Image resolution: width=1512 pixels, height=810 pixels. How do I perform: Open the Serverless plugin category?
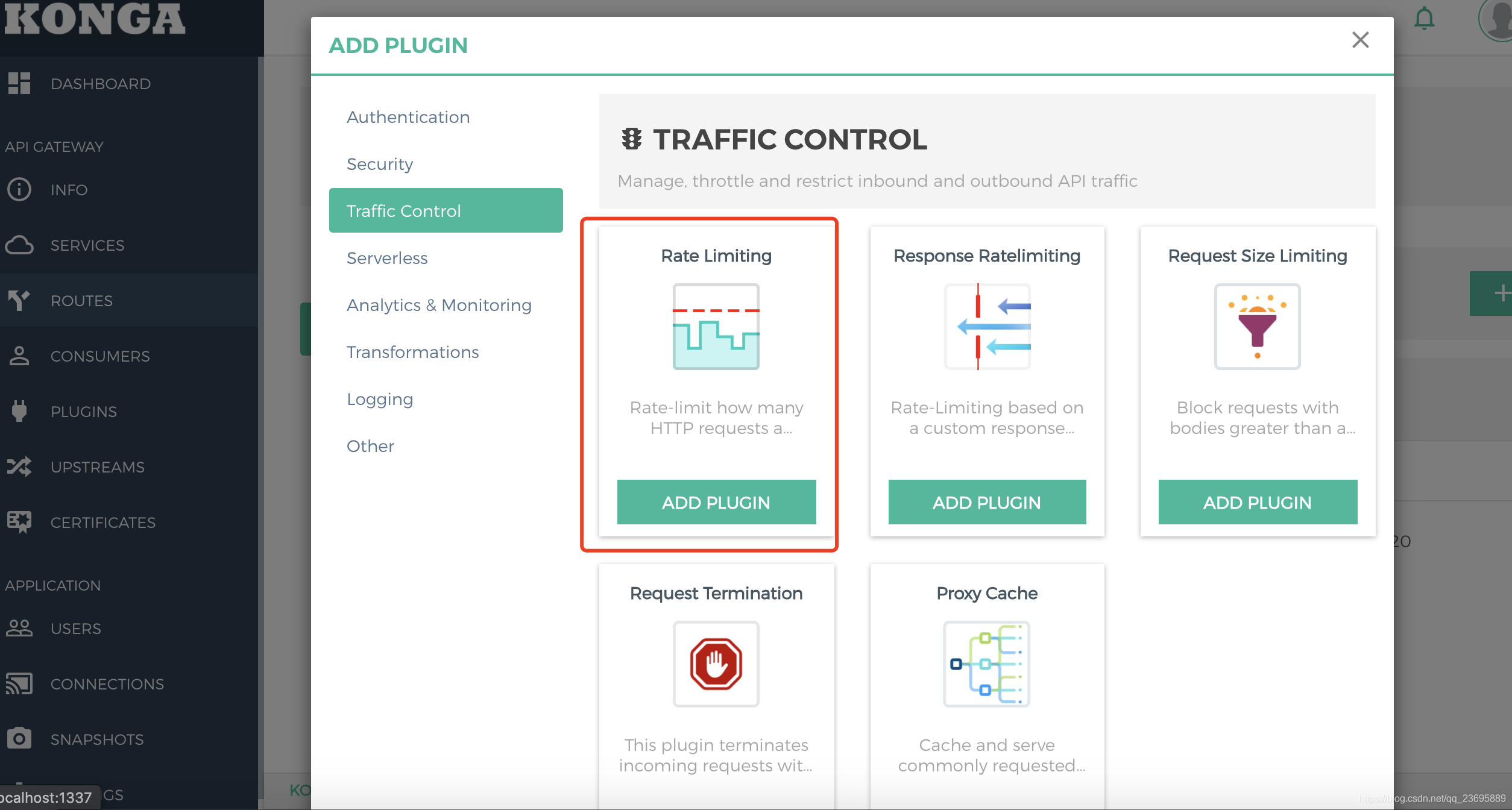point(387,258)
